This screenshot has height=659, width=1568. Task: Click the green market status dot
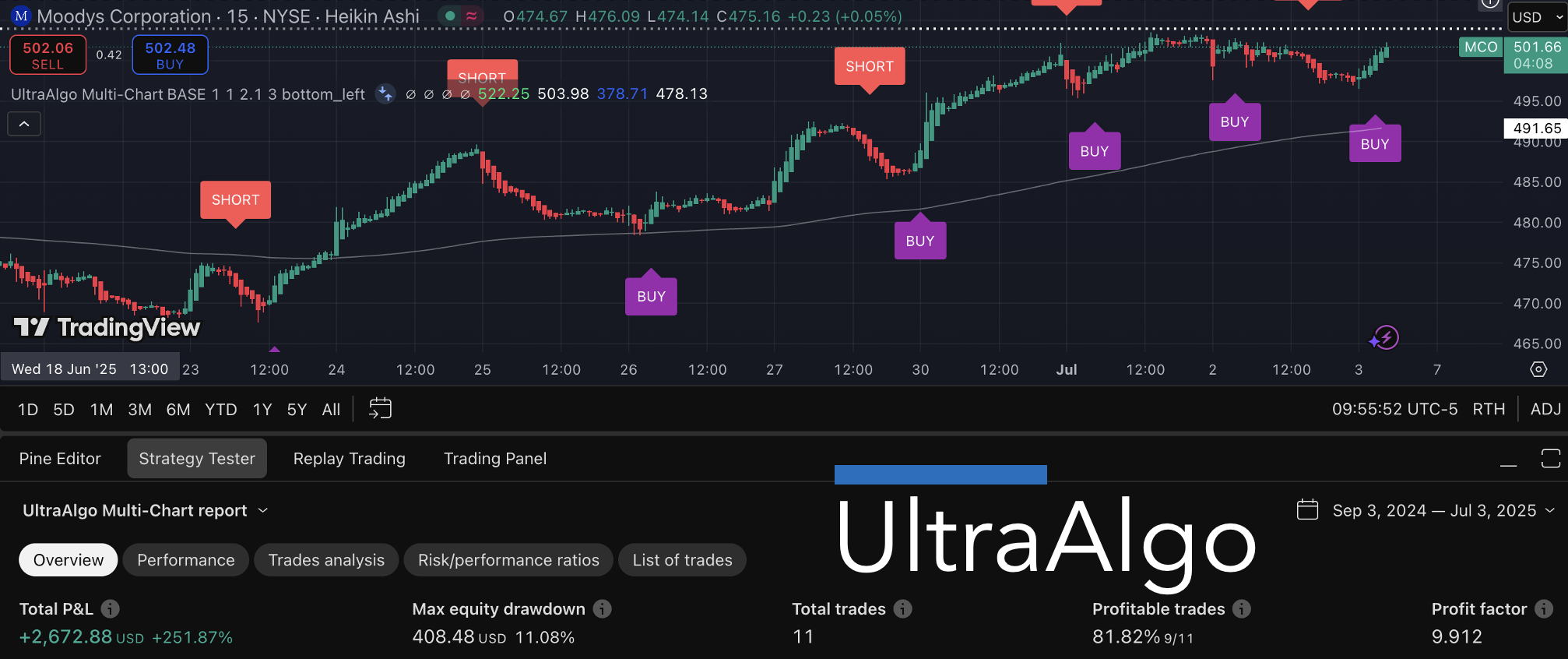coord(450,16)
